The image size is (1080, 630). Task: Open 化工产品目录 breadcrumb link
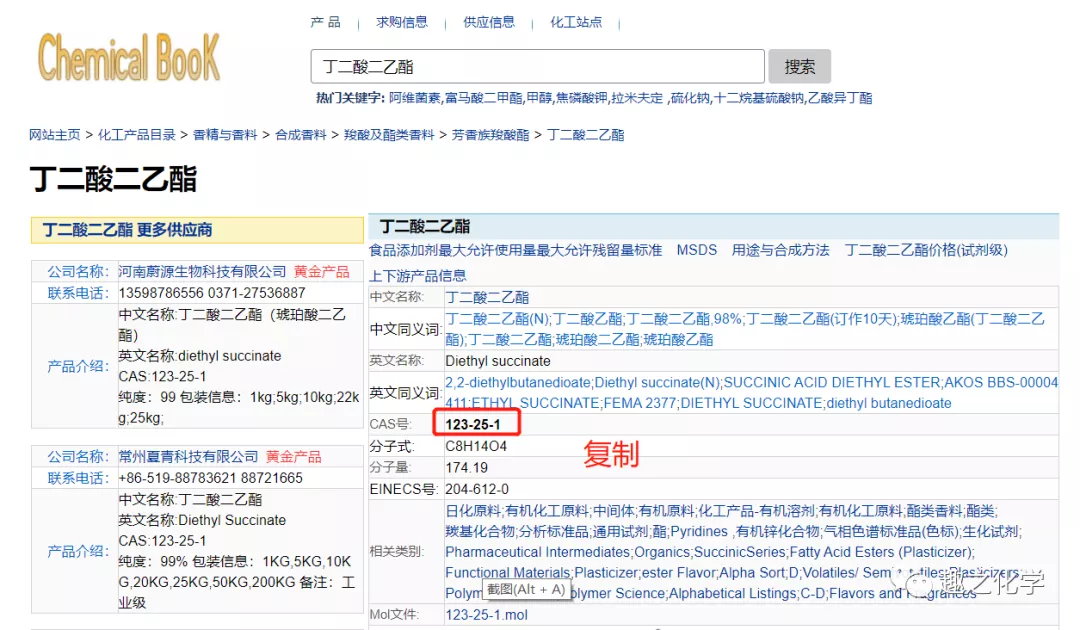[136, 135]
